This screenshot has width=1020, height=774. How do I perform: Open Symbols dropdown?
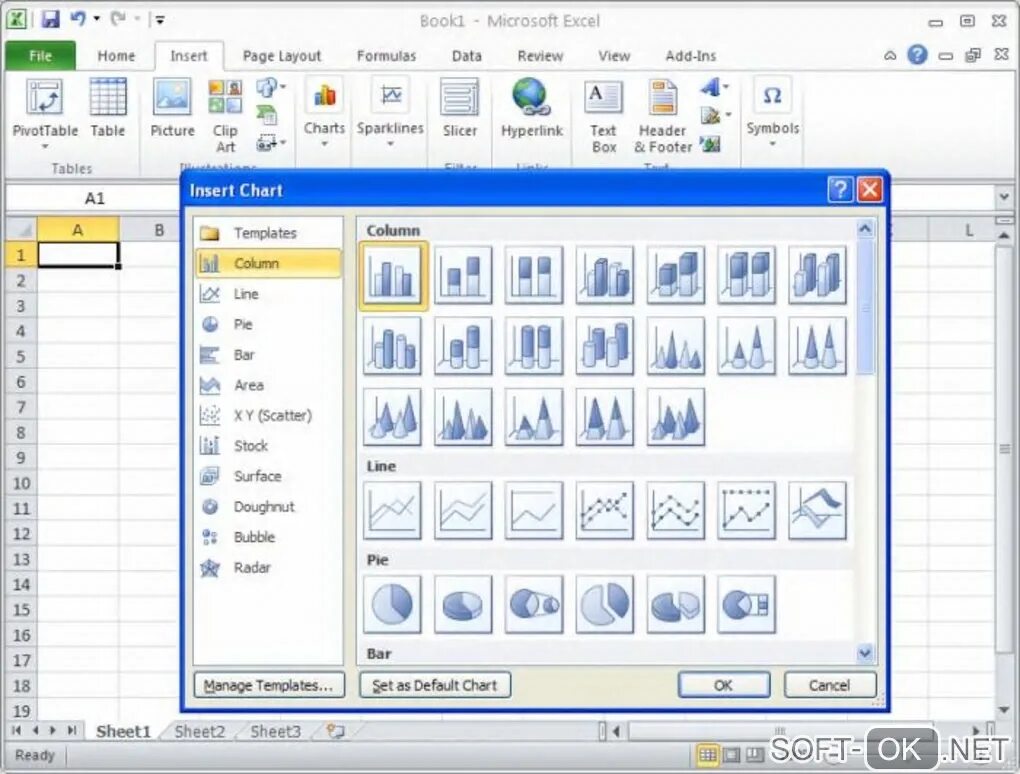(x=772, y=112)
